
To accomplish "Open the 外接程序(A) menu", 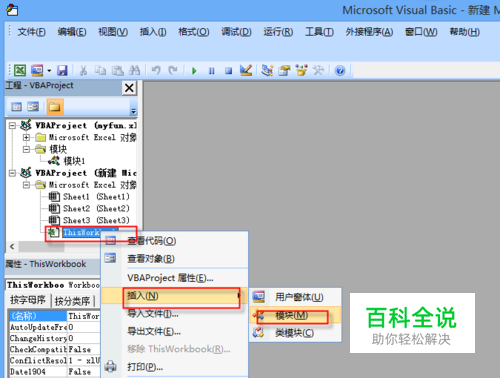I will click(369, 32).
